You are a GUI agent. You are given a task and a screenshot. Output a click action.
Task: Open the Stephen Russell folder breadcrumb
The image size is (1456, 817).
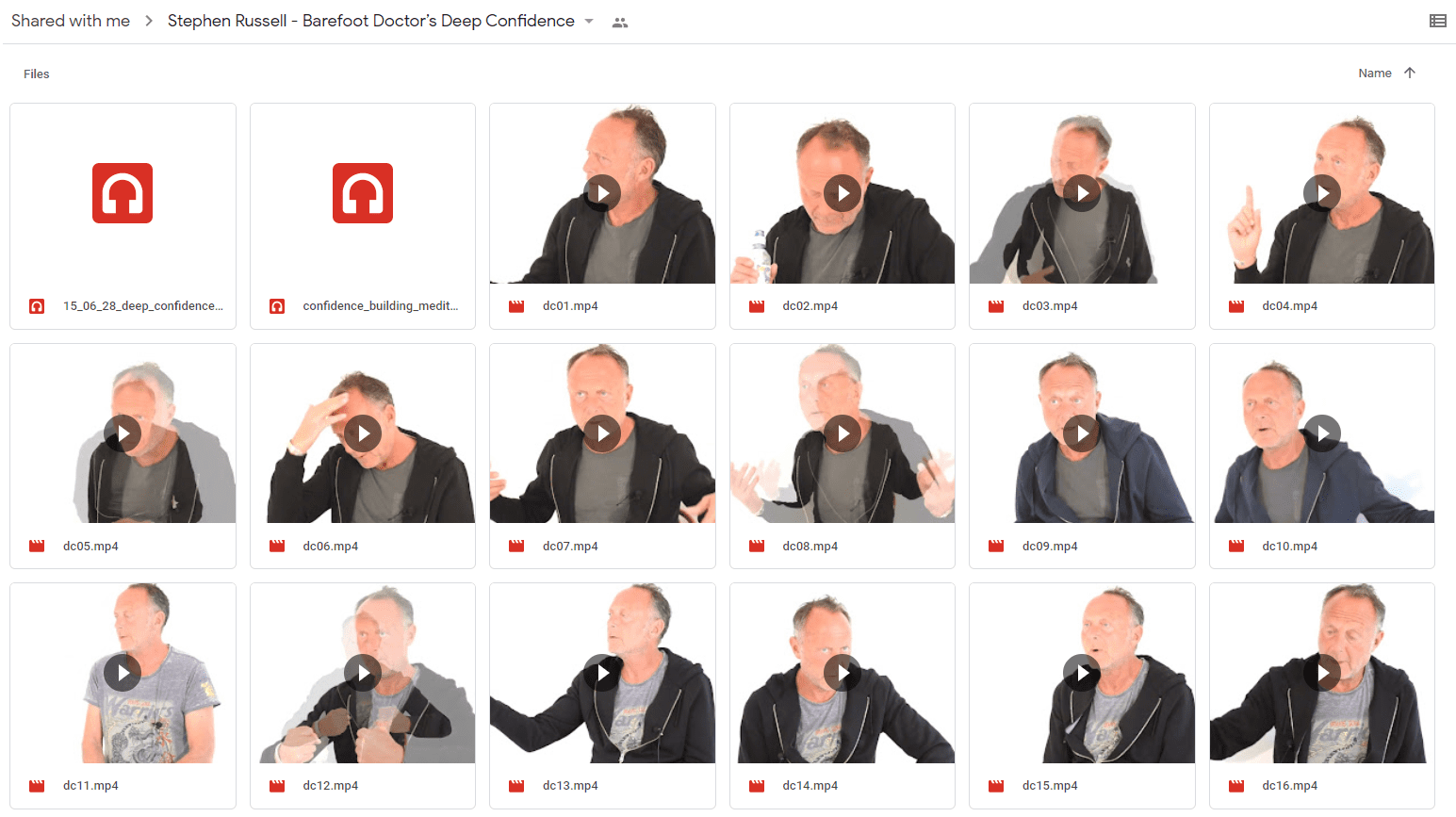370,21
